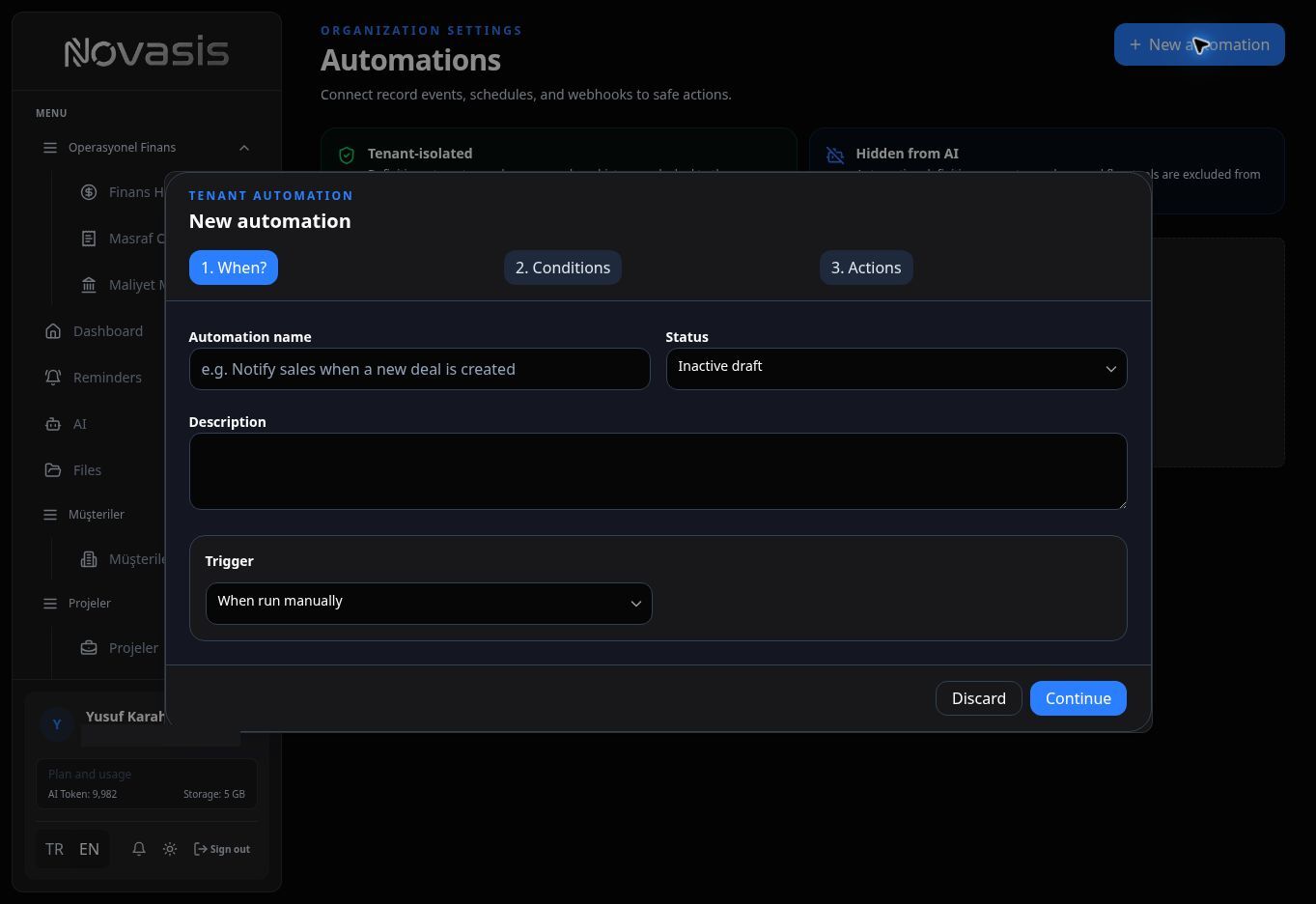Screen dimensions: 1316x904
Task: Go to the '3. Actions' step tab
Action: (866, 268)
